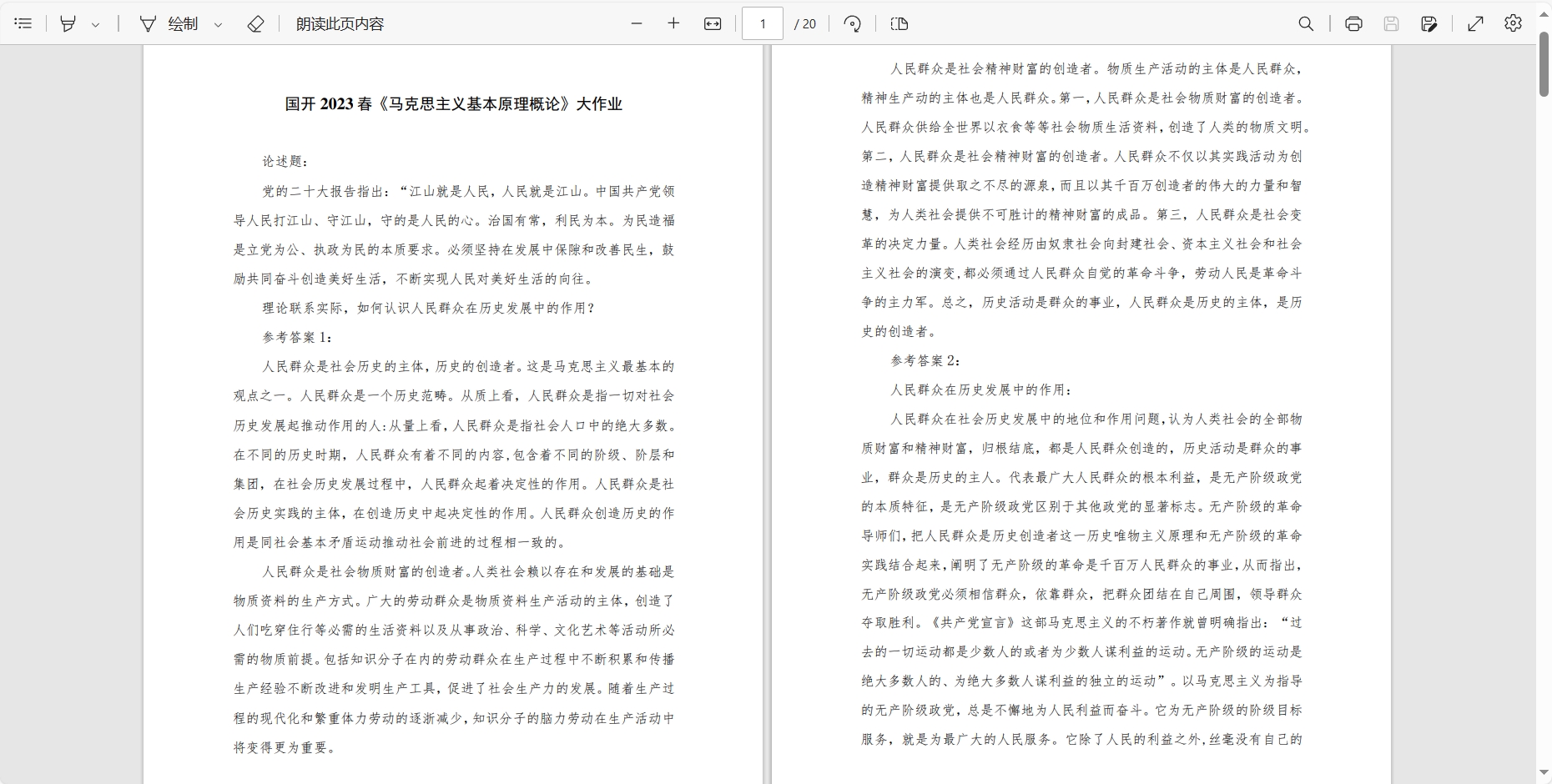Click the 参考答案 1： heading
Viewport: 1552px width, 784px height.
click(298, 337)
